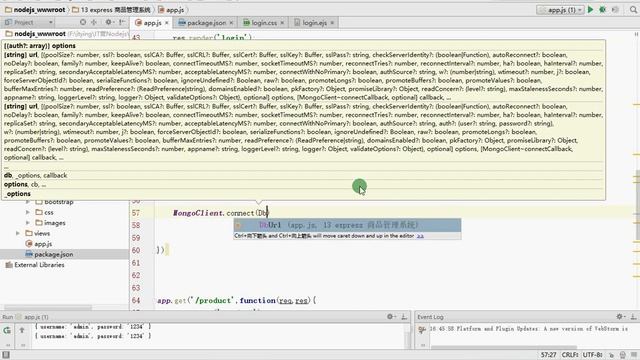Click the editor vertical scrollbar
640x360 pixels.
coord(637,204)
